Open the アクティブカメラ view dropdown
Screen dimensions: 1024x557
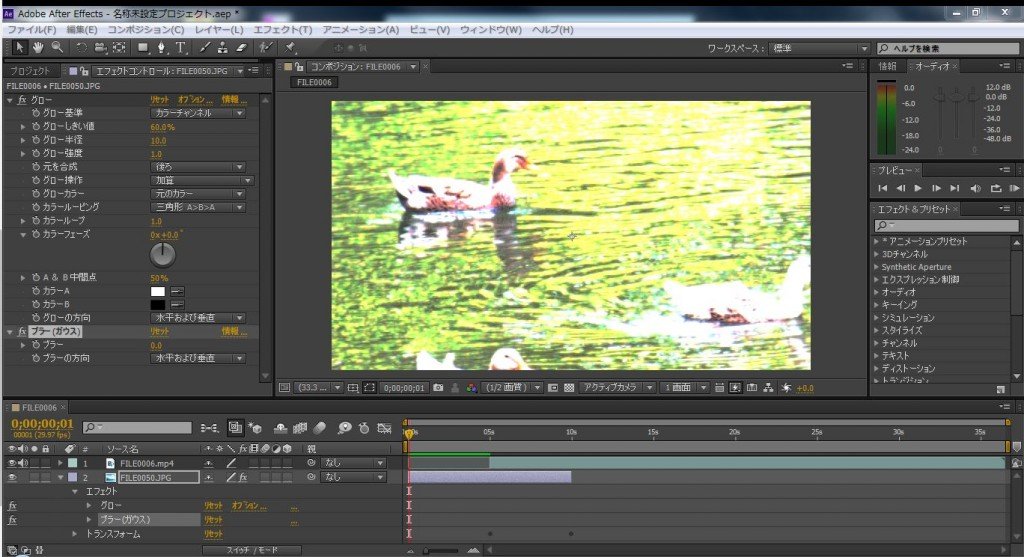[617, 388]
